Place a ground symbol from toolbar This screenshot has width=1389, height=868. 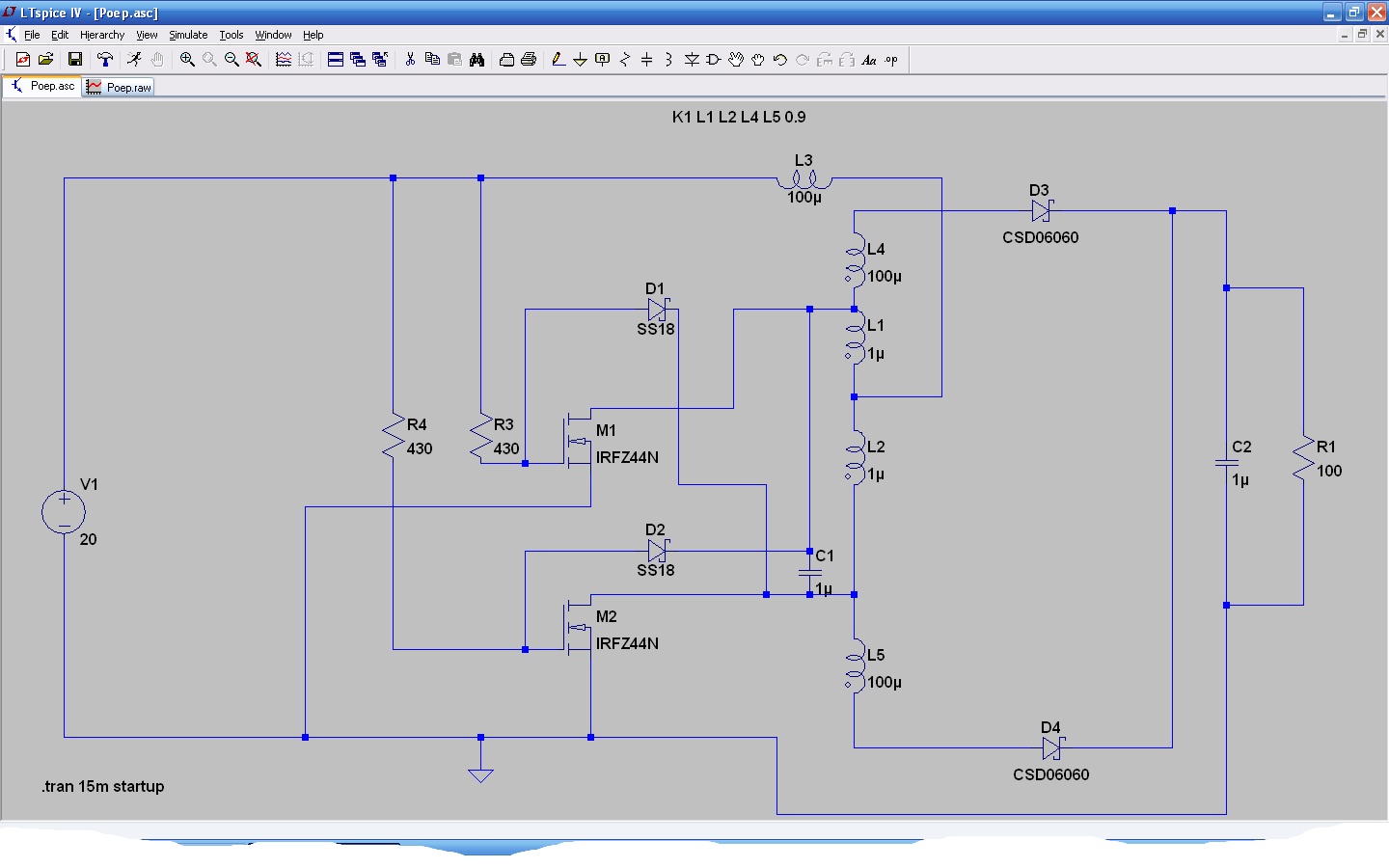click(x=580, y=60)
